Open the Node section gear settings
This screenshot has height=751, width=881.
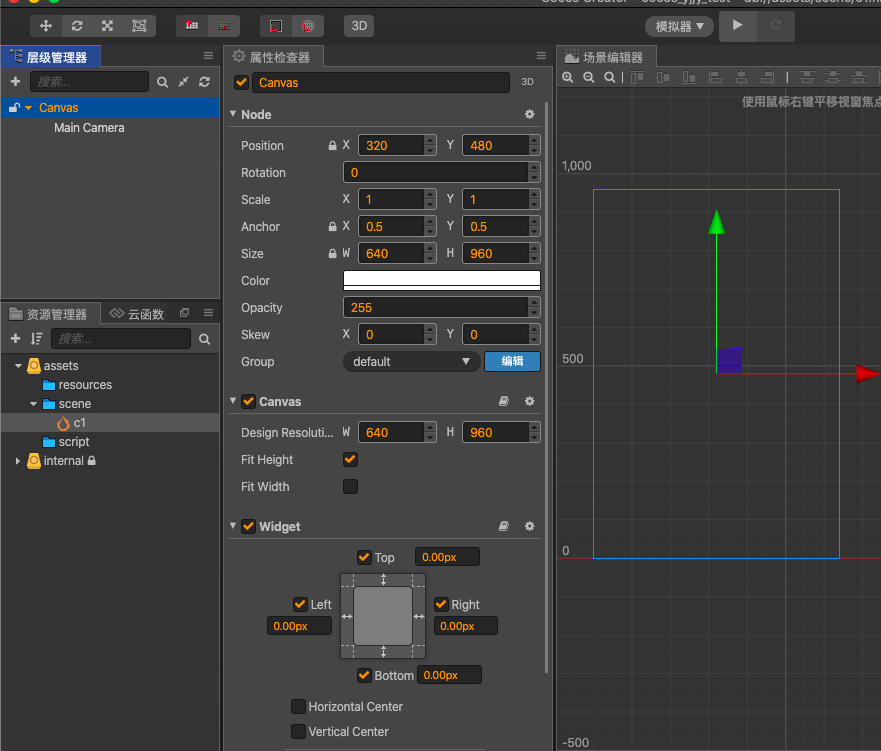pos(529,114)
